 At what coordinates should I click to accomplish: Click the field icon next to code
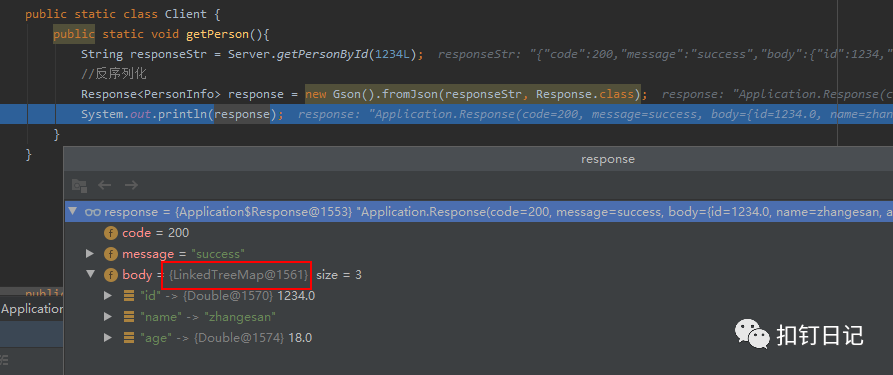point(110,233)
